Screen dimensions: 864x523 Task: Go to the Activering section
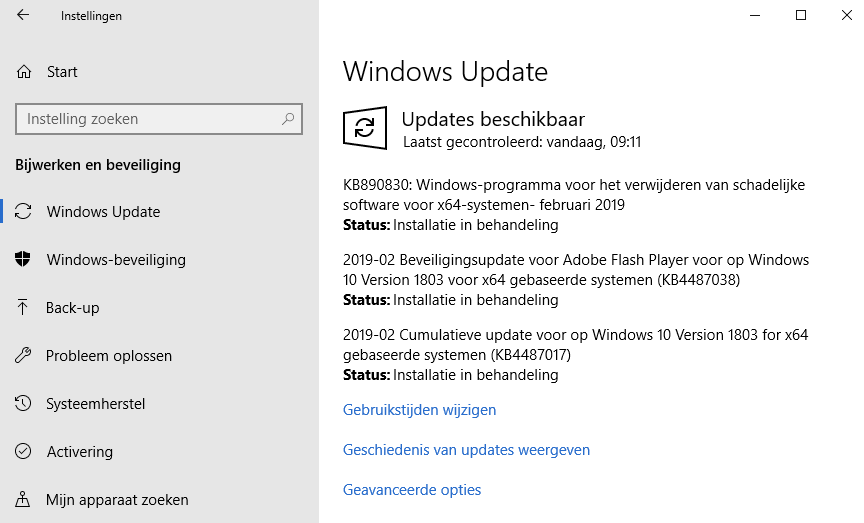[80, 452]
